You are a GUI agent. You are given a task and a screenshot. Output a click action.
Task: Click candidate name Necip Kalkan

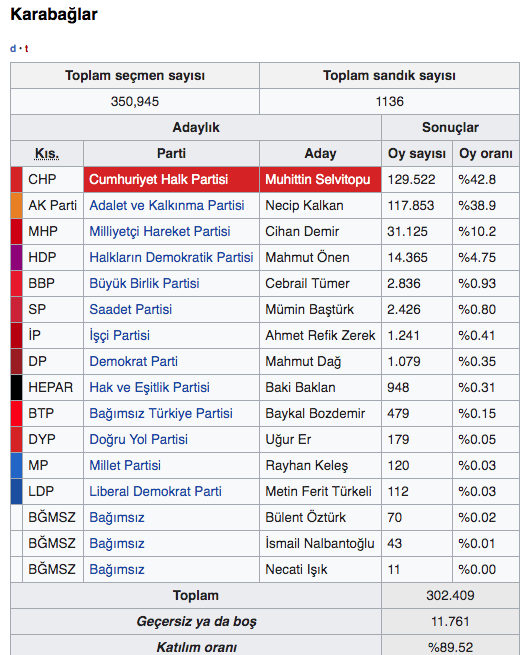click(304, 206)
